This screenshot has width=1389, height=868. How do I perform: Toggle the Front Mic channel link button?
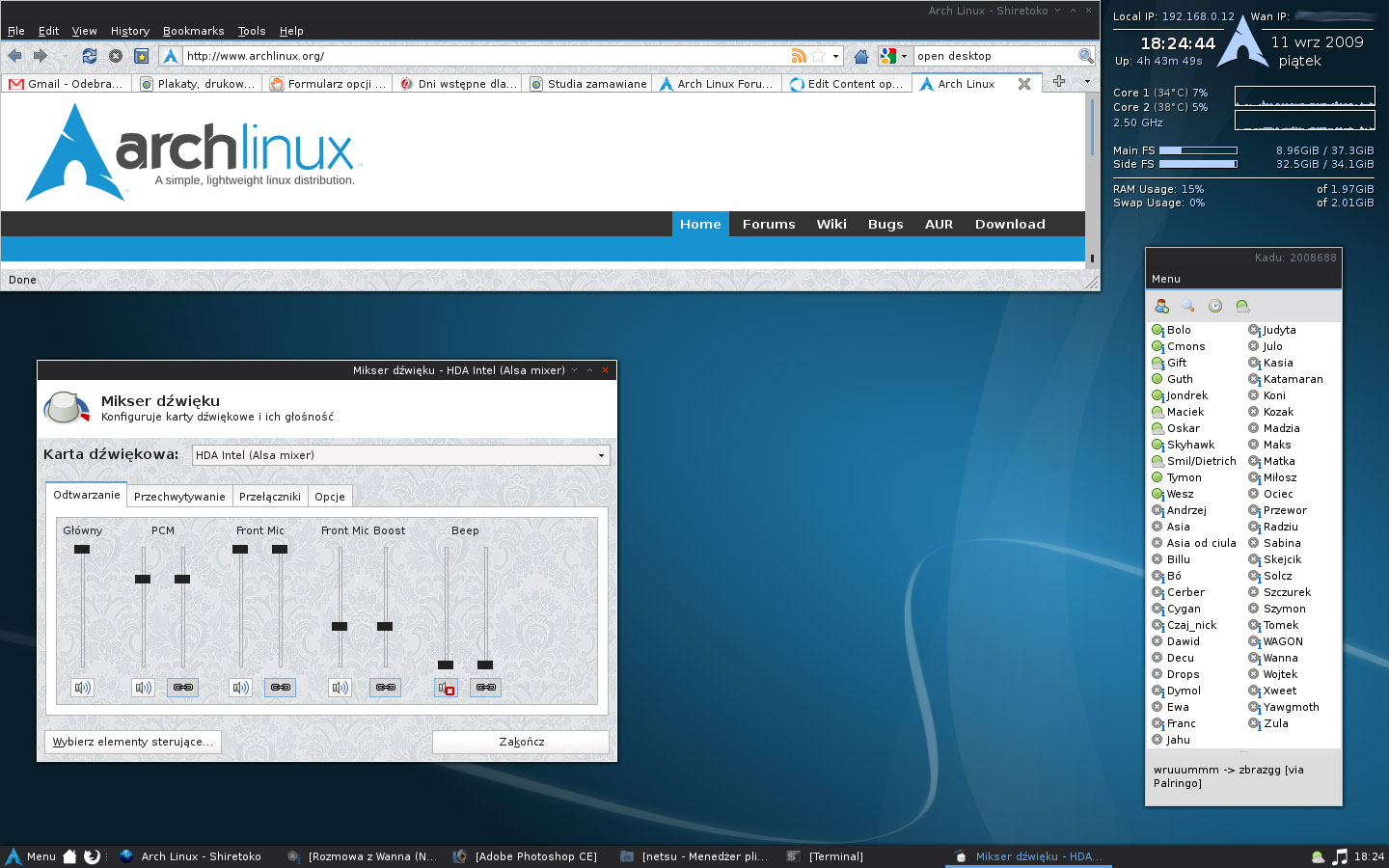pyautogui.click(x=280, y=688)
